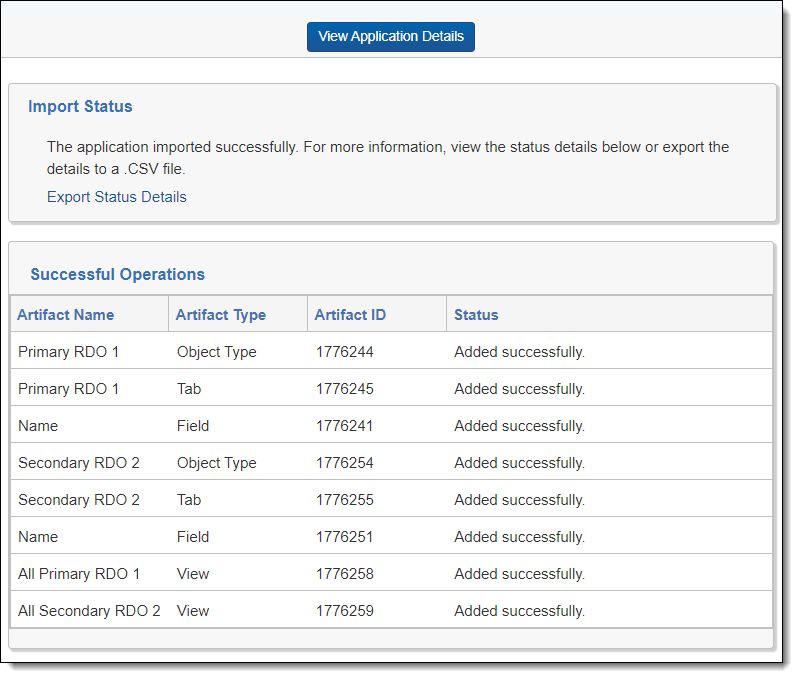Click artifact ID 1776259
The width and height of the screenshot is (798, 678).
[345, 610]
